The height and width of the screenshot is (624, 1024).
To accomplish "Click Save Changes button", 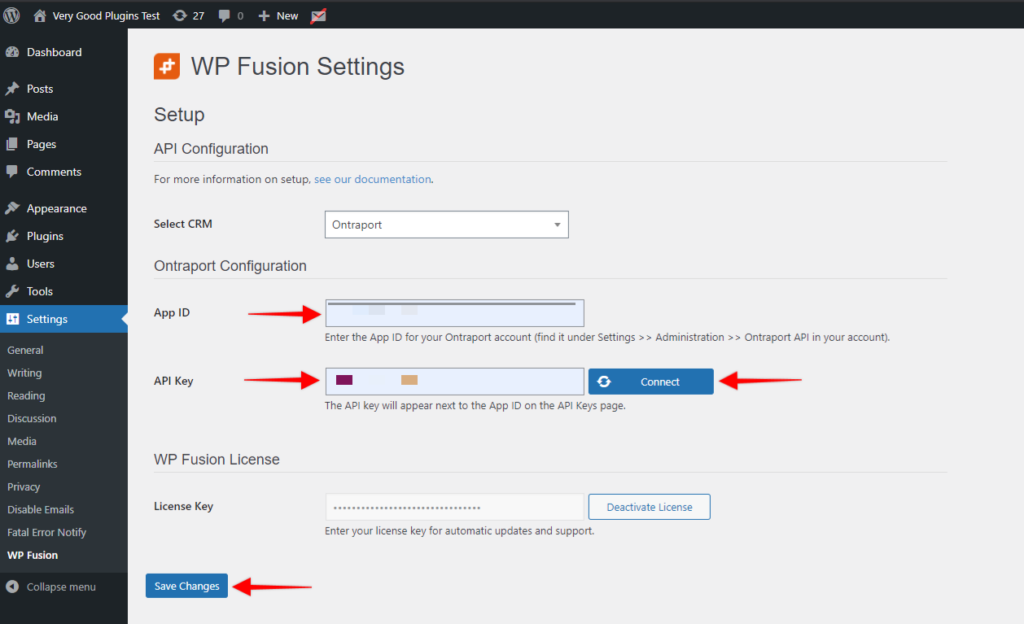I will pyautogui.click(x=187, y=586).
